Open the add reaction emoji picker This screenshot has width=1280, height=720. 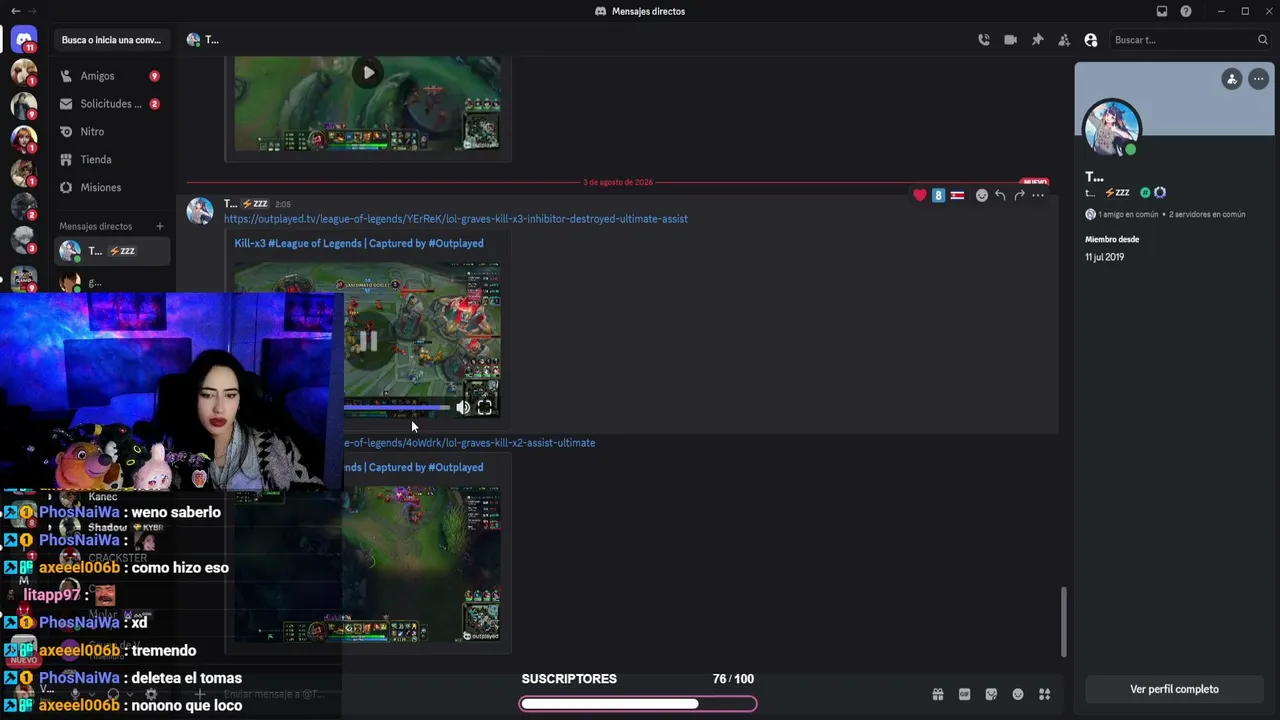point(982,195)
